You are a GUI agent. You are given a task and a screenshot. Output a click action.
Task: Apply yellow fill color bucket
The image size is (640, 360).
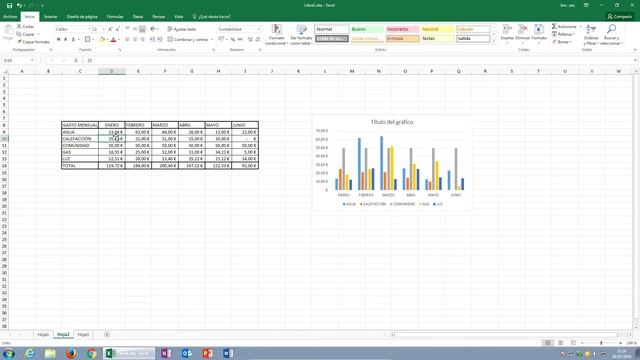tap(102, 40)
